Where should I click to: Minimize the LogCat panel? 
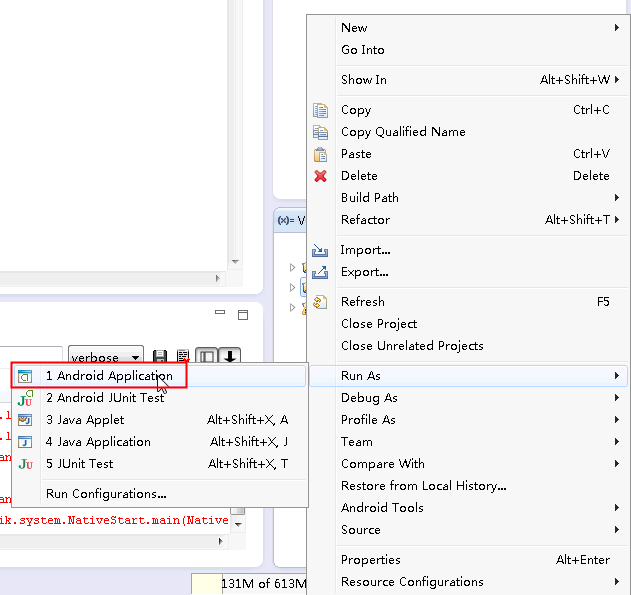(220, 313)
